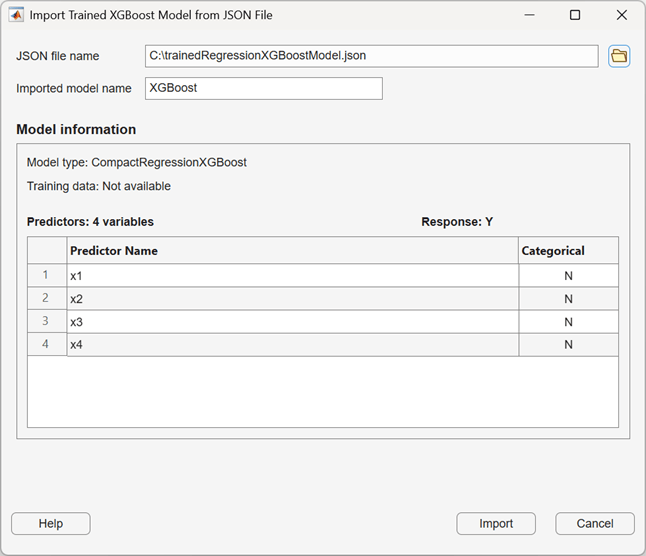Click the Cancel button
646x556 pixels.
click(x=595, y=523)
